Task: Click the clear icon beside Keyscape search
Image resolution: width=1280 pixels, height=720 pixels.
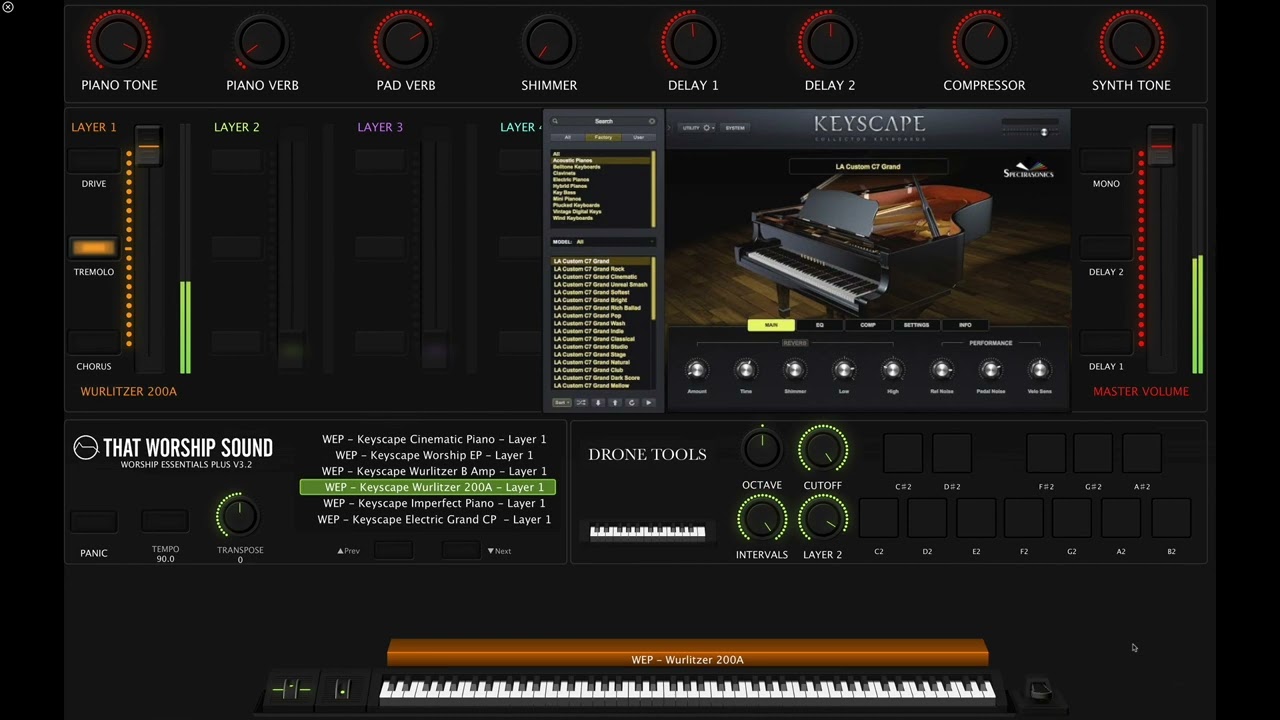Action: click(x=652, y=121)
